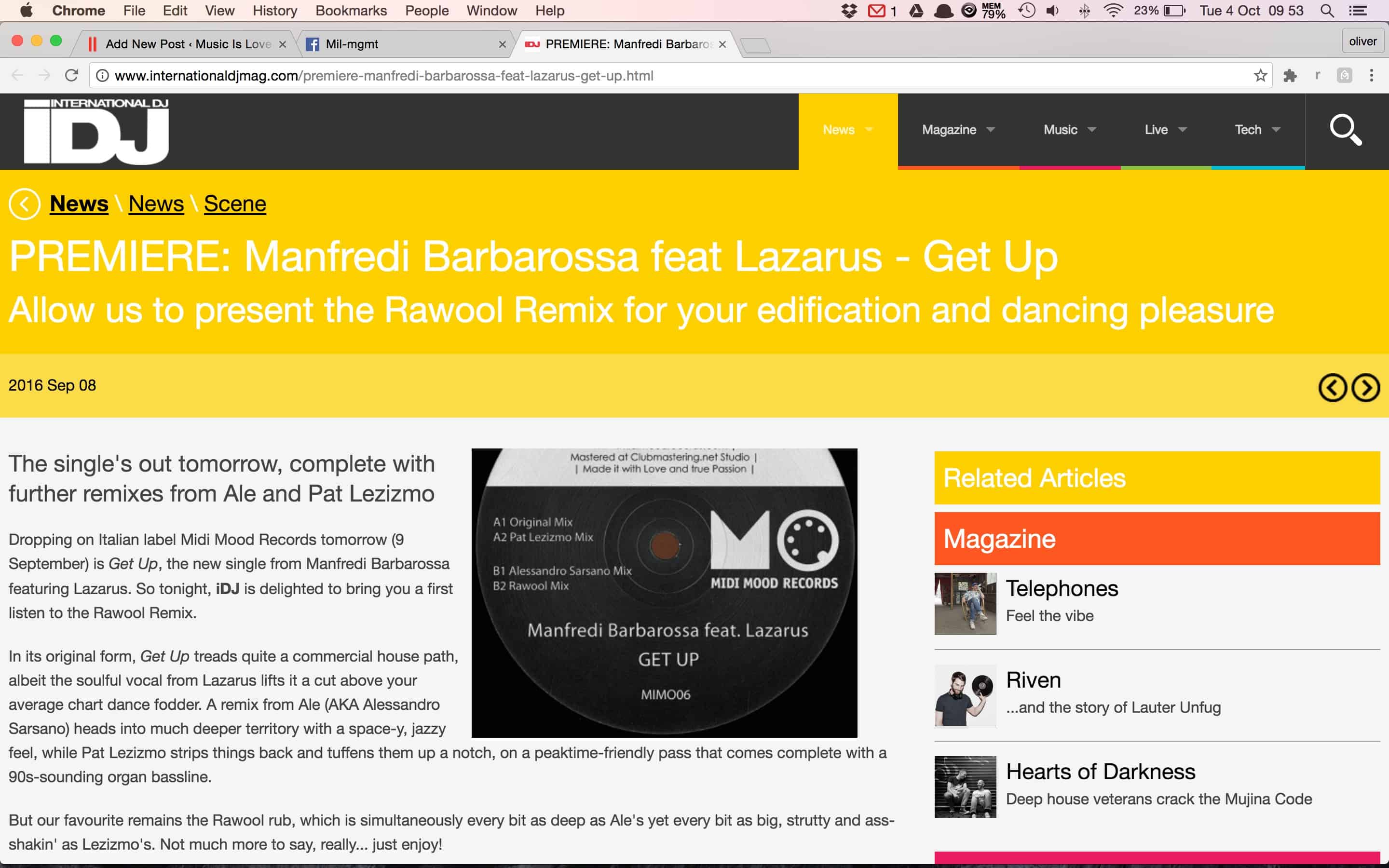Go to next article arrow circle
Screen dimensions: 1389x868
1365,388
